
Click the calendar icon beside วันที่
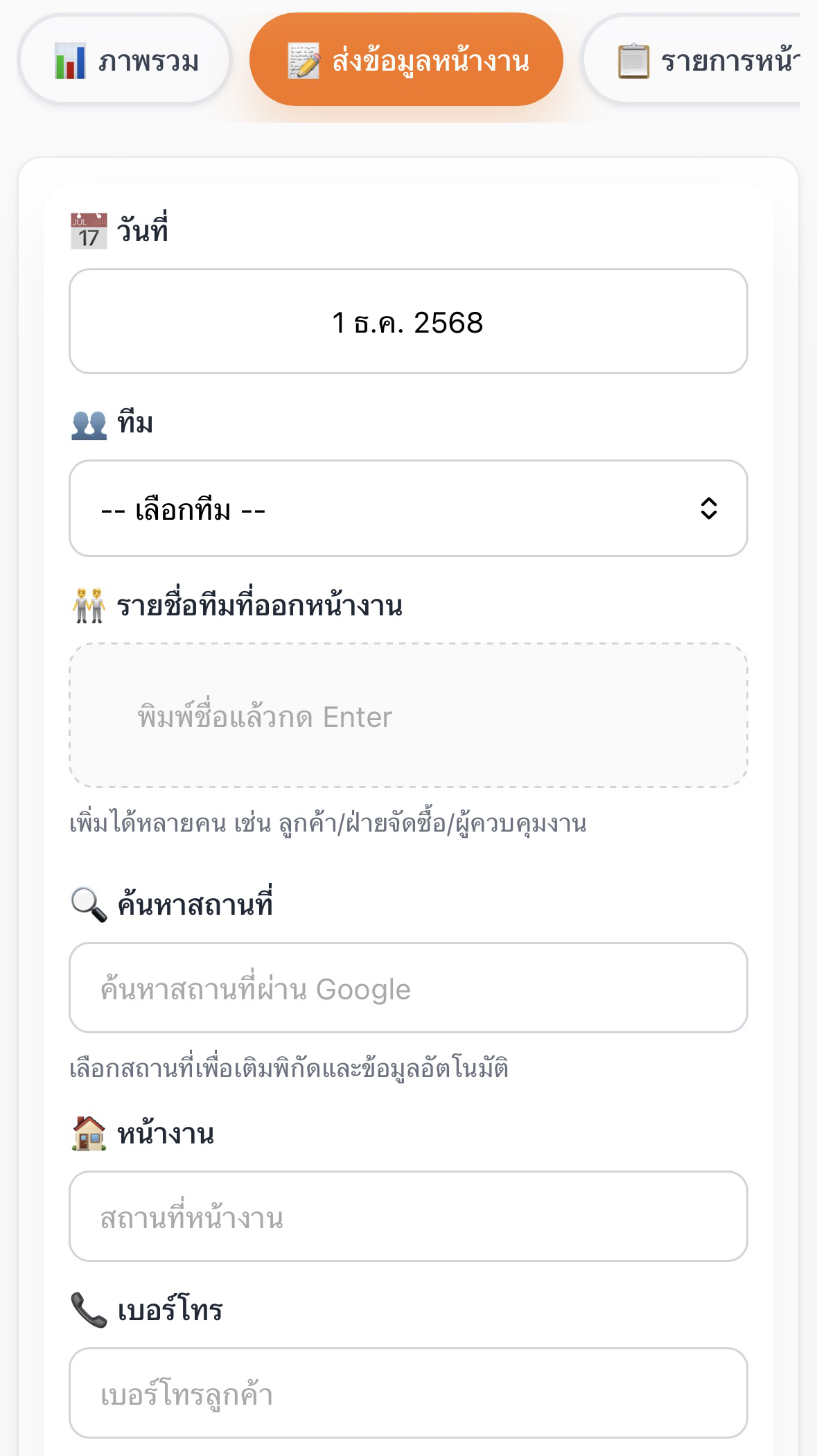tap(89, 231)
